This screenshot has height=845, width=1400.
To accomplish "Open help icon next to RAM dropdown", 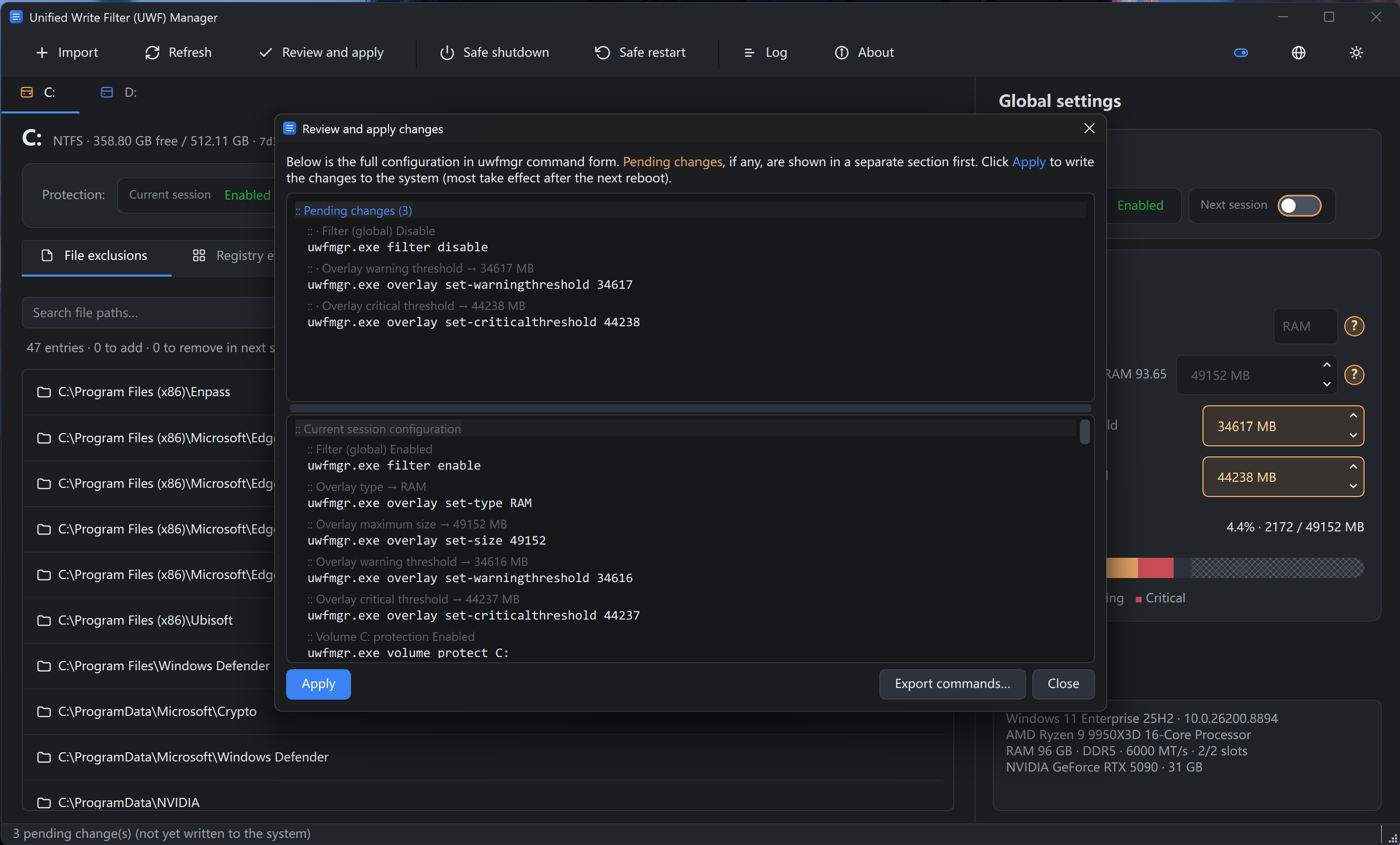I will tap(1354, 326).
